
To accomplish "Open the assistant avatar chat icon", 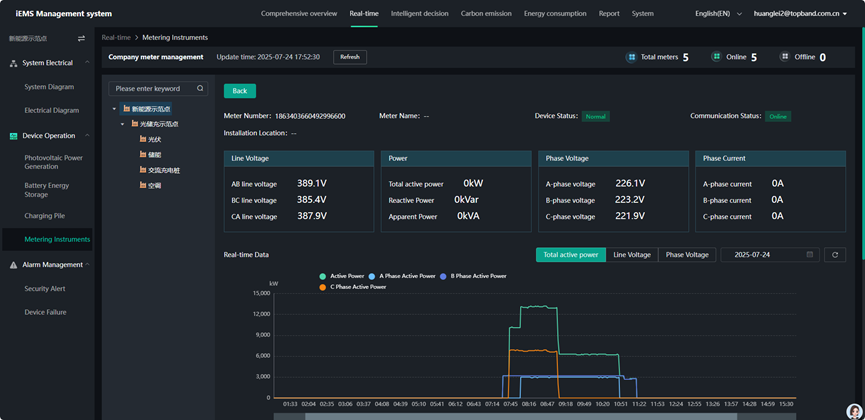I will click(854, 411).
